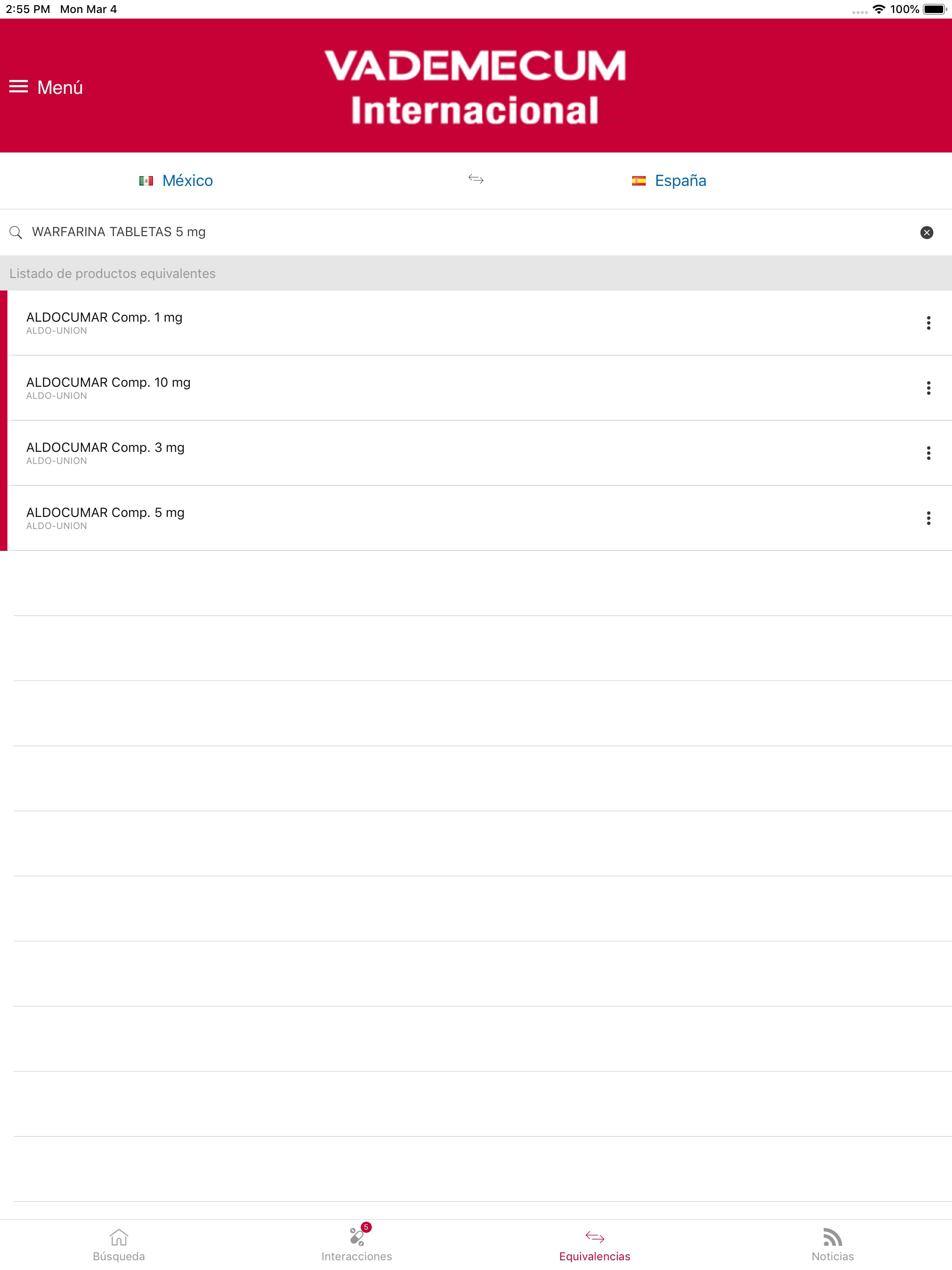Open the ALDOCUMAR Comp. 5 mg entry
Screen dimensions: 952x1270
coord(105,517)
